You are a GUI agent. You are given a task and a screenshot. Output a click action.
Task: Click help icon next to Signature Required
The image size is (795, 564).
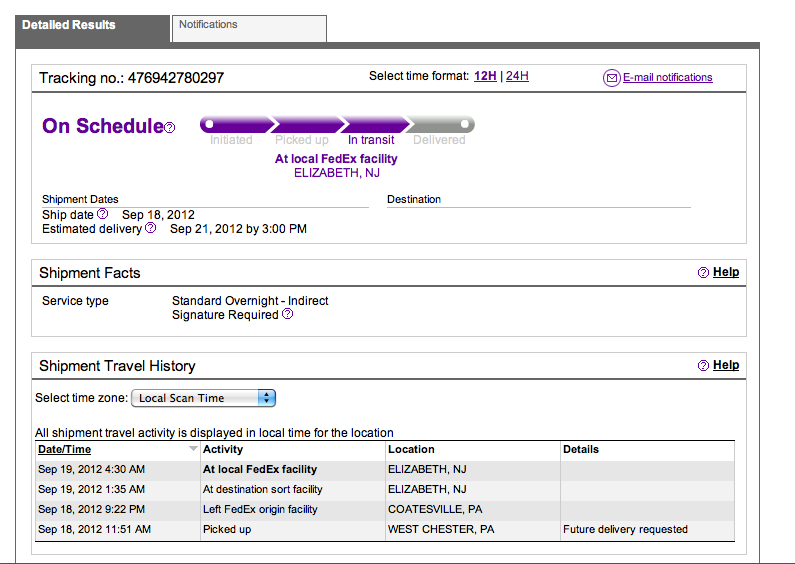click(x=287, y=314)
